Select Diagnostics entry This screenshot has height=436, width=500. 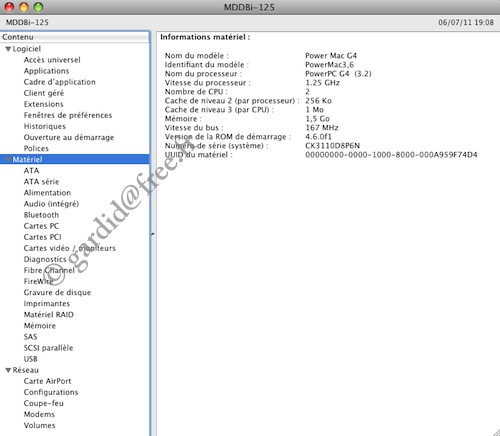point(45,259)
